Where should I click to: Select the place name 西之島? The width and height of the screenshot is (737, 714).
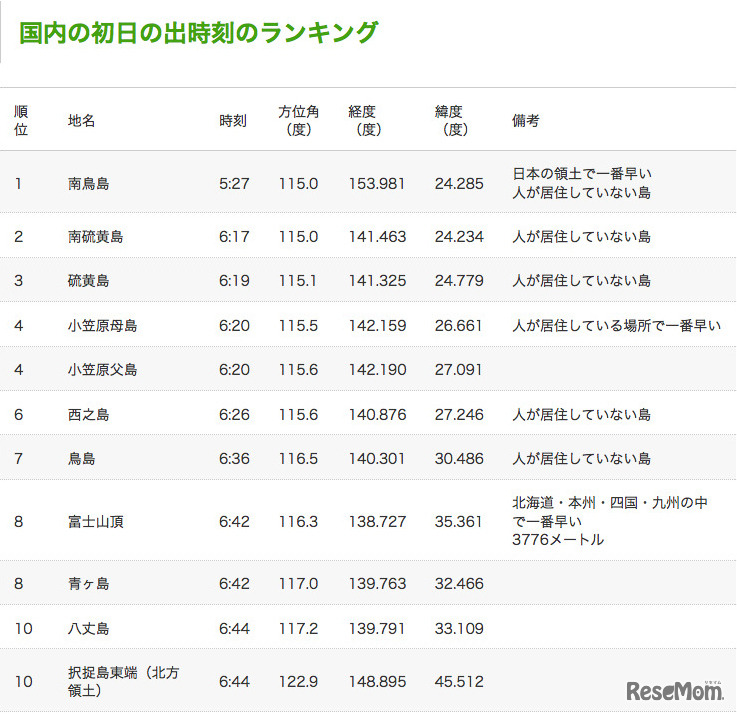(x=88, y=415)
